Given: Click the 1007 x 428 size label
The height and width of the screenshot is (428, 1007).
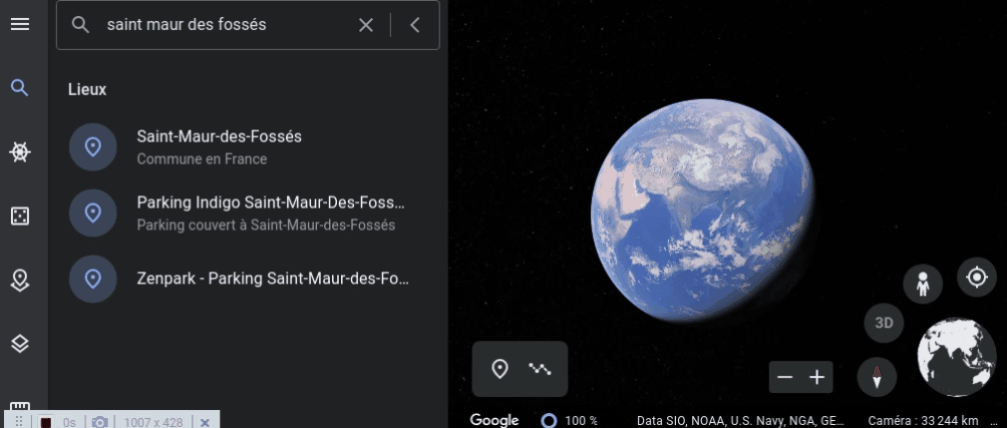Looking at the screenshot, I should [153, 422].
